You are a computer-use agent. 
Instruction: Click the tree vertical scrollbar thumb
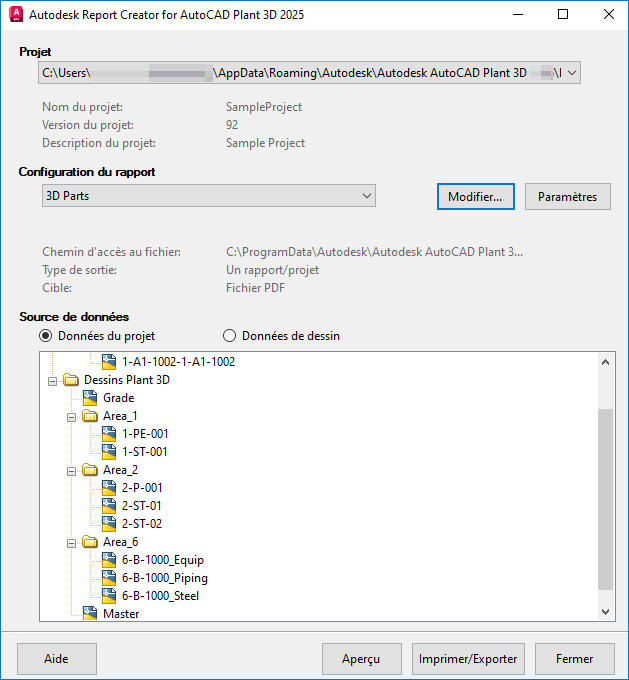click(x=606, y=499)
